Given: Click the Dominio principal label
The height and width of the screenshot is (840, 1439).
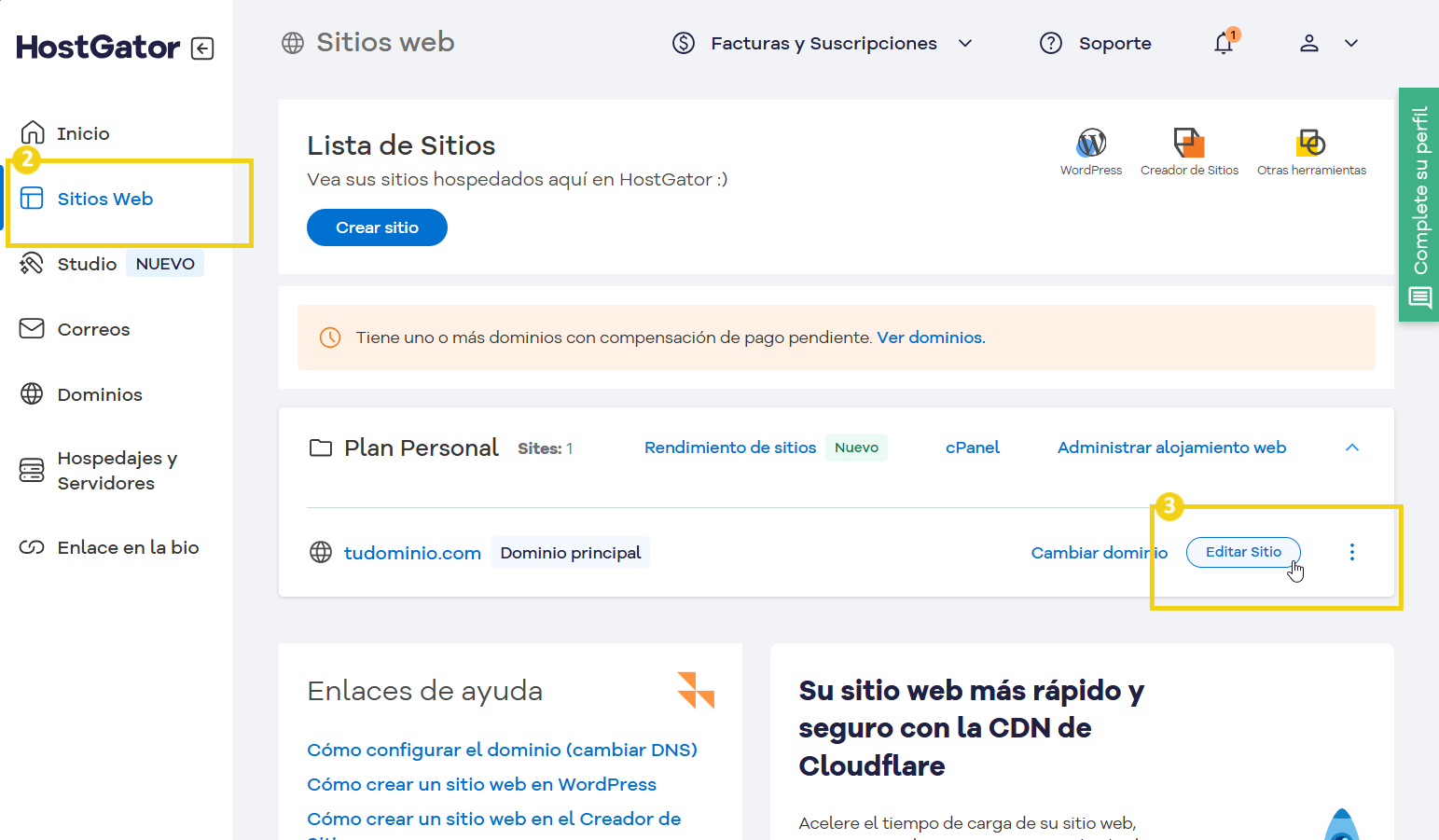Looking at the screenshot, I should [x=571, y=553].
